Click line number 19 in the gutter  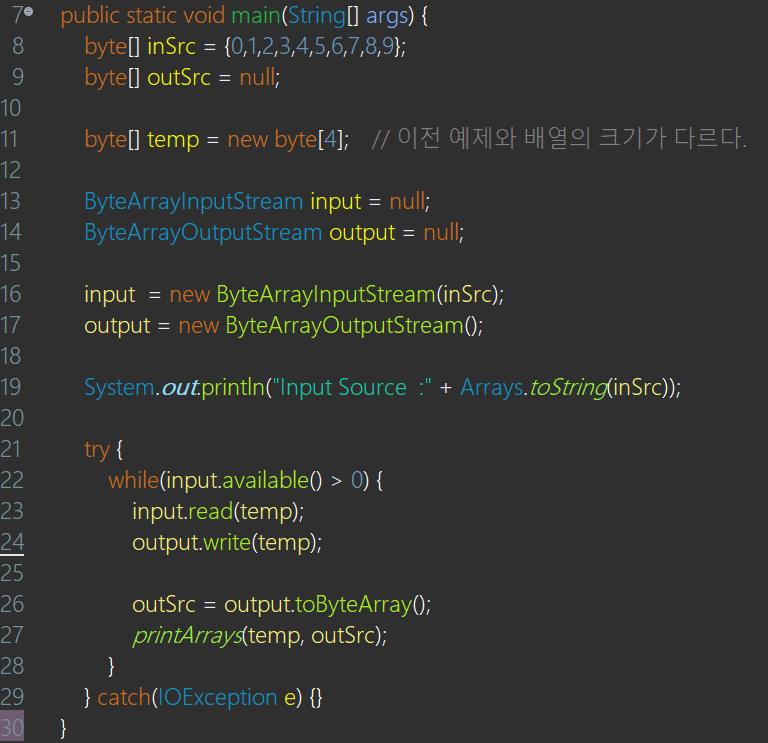11,387
